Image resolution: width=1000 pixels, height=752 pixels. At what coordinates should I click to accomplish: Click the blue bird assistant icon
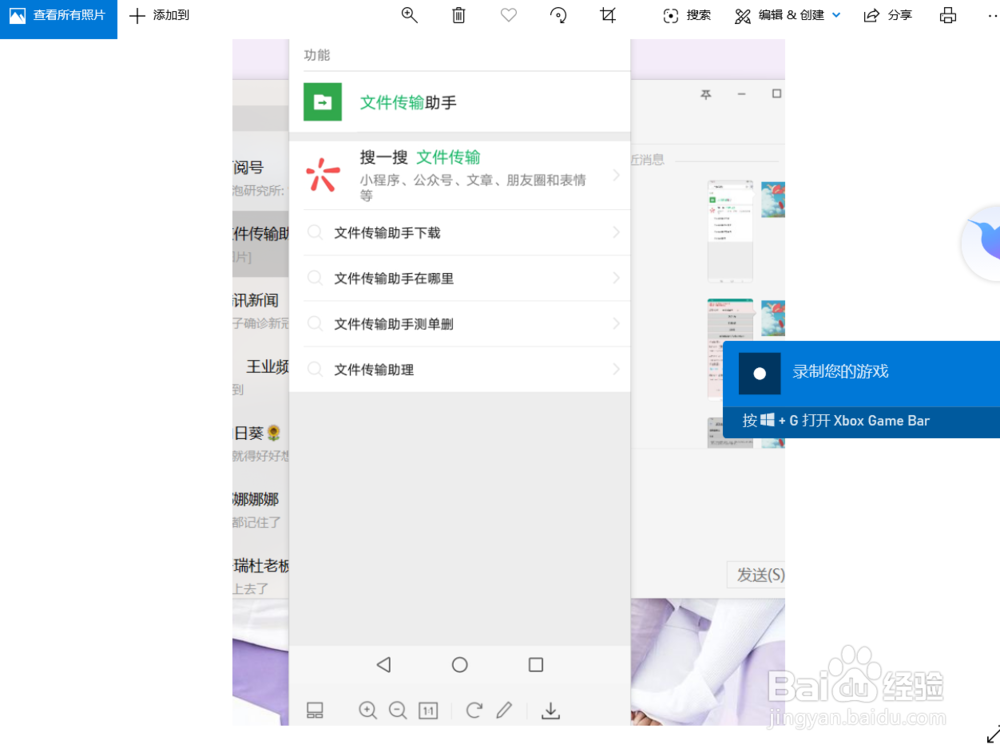[982, 242]
